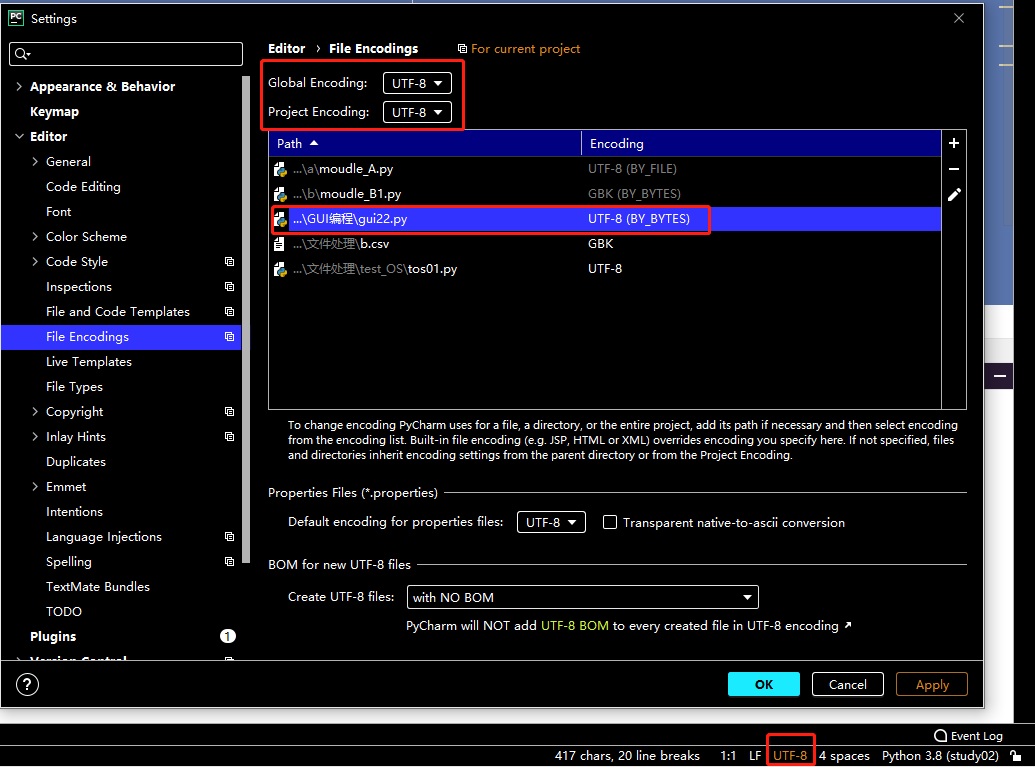Click the remove path minus icon

click(x=954, y=169)
